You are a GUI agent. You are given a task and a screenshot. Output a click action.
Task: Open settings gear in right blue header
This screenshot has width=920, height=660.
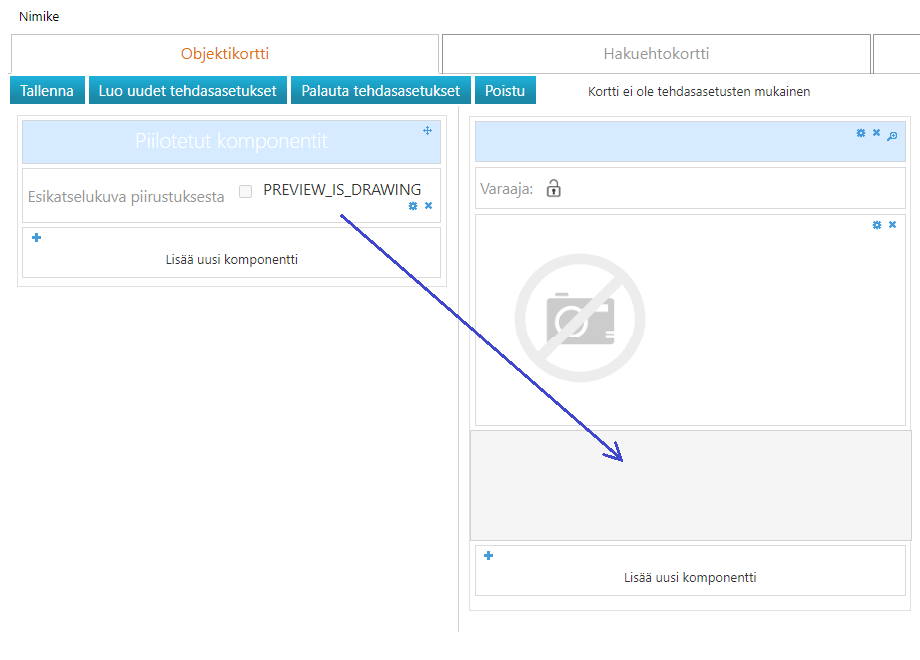(861, 133)
